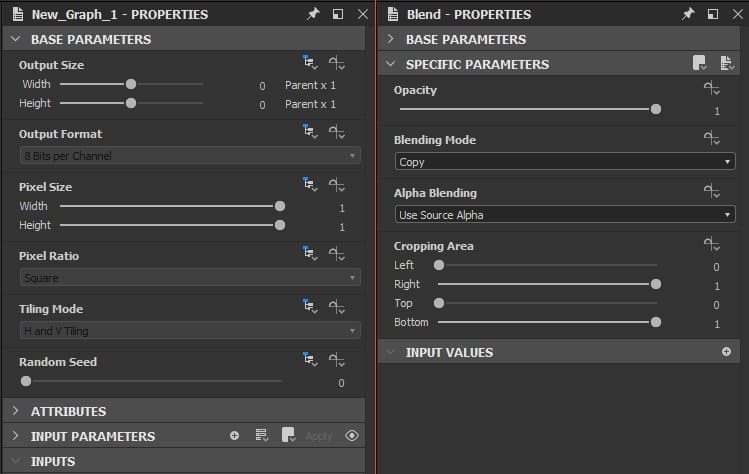Open Cropping Area function options icon

click(712, 244)
